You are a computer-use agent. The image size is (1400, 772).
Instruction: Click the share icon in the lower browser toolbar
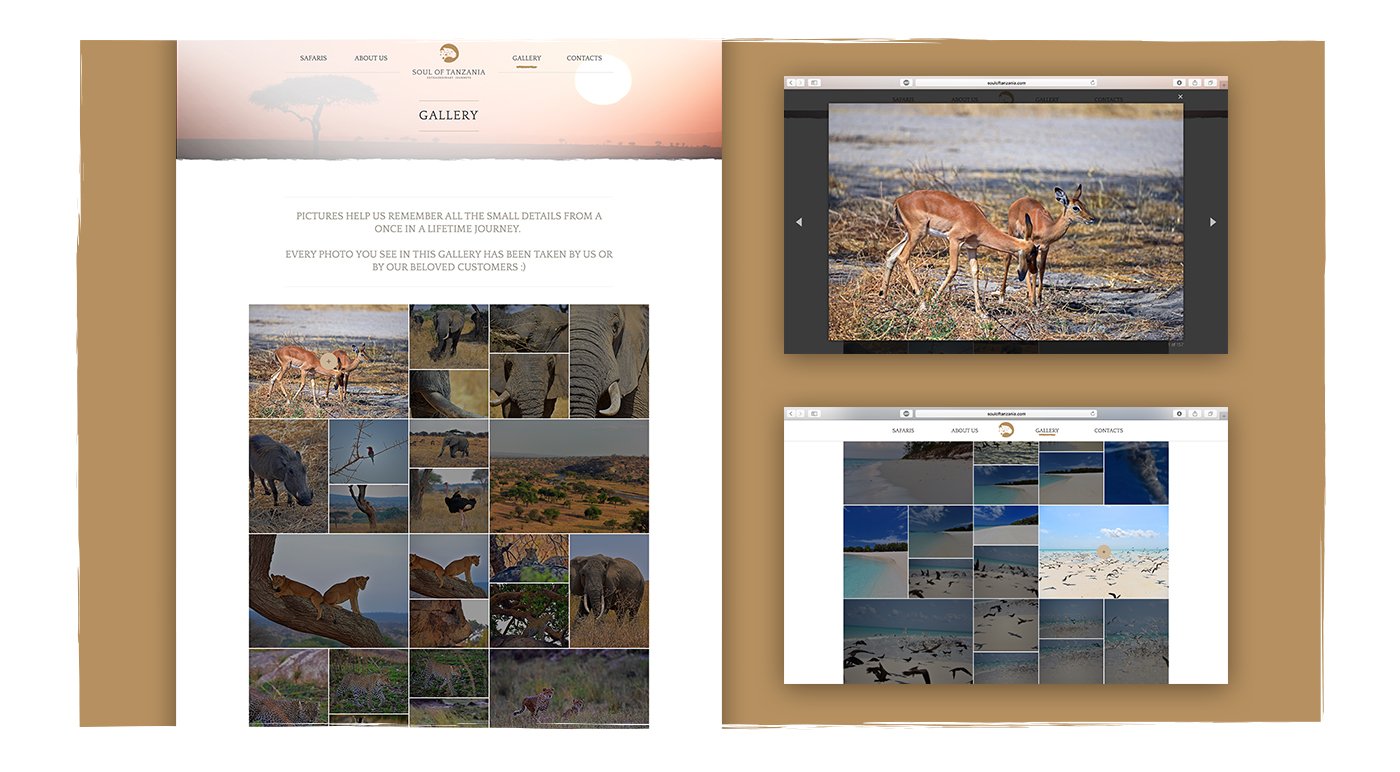click(1195, 413)
